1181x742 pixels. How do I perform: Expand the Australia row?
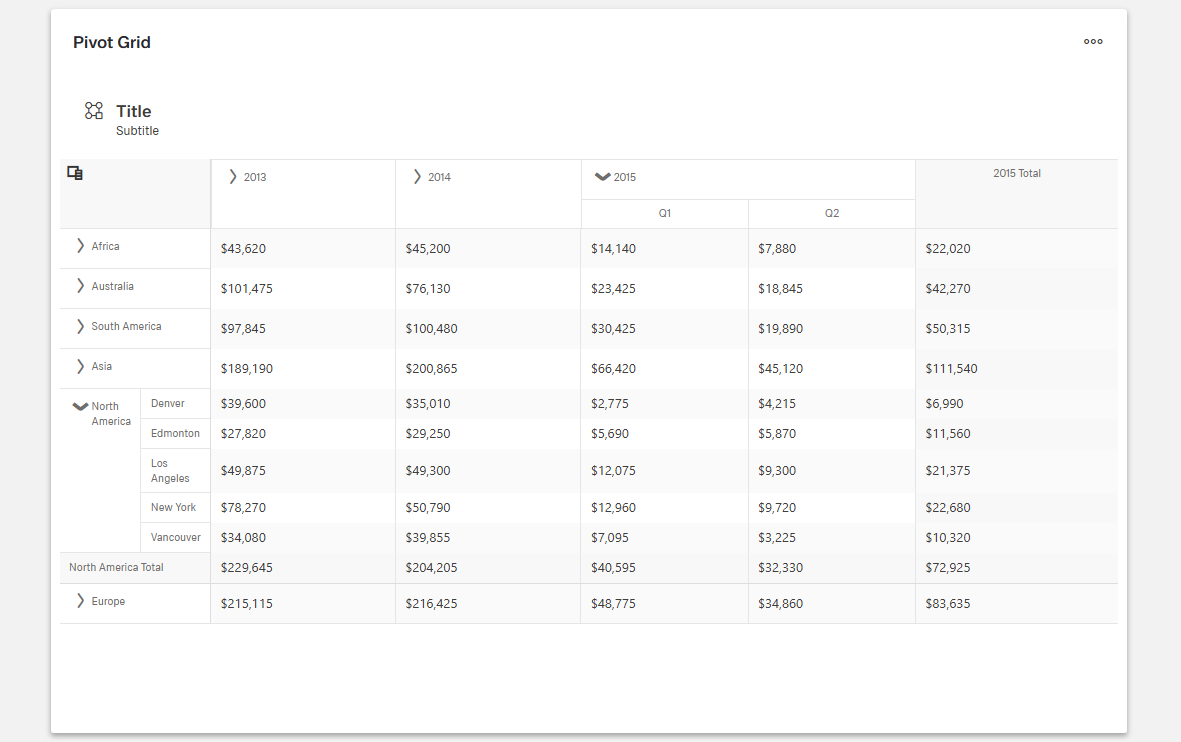click(x=81, y=286)
